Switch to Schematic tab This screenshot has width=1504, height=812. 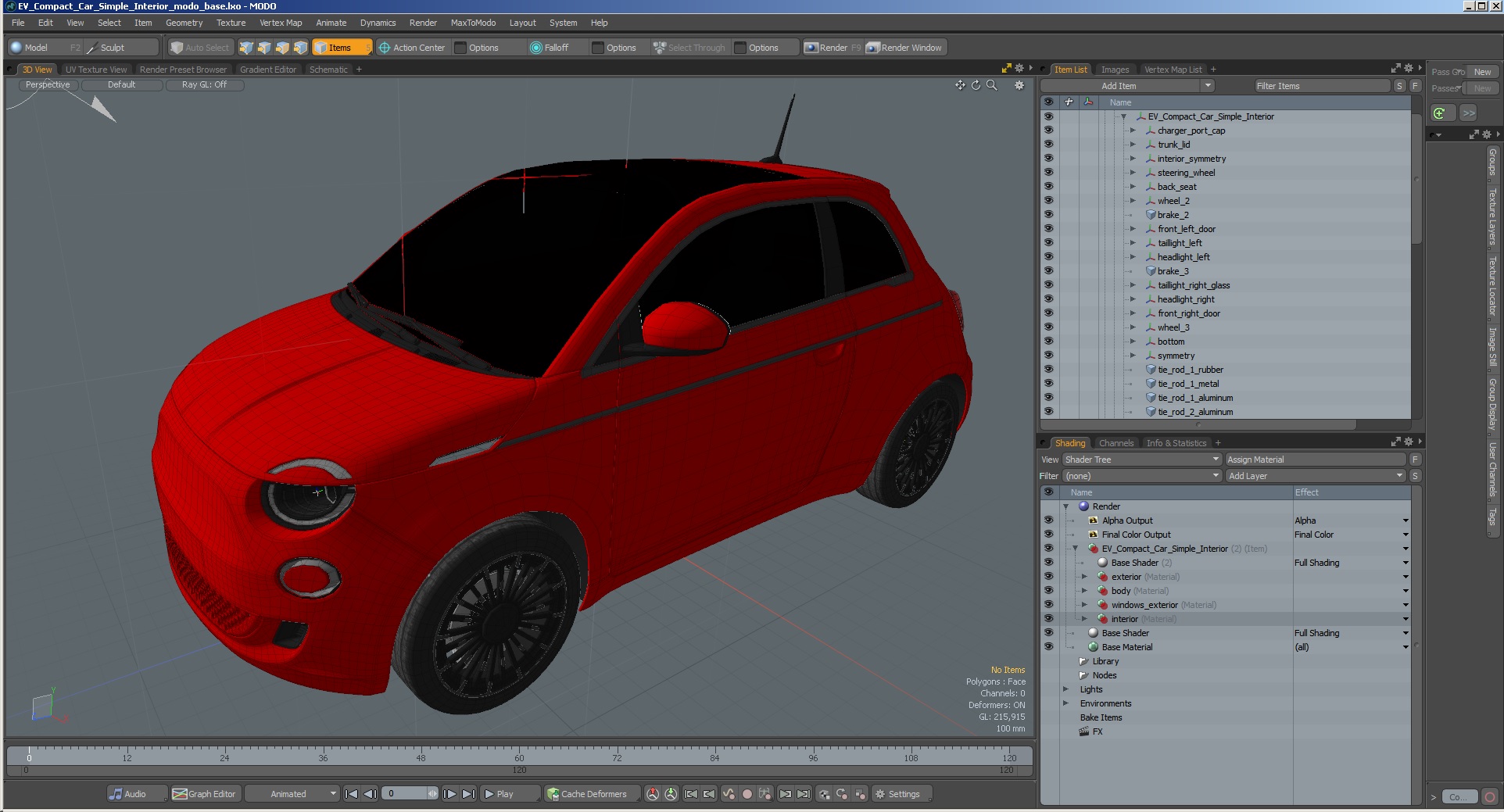click(x=328, y=70)
